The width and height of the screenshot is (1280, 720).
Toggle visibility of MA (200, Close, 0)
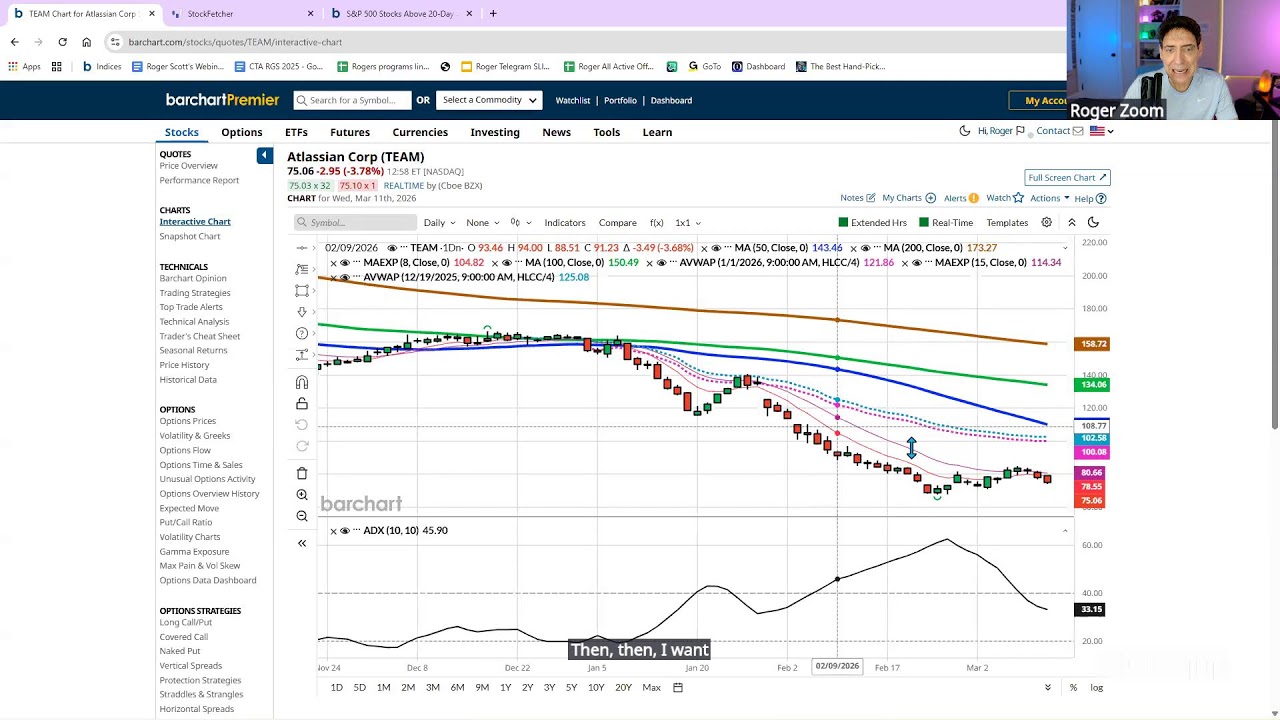[866, 248]
